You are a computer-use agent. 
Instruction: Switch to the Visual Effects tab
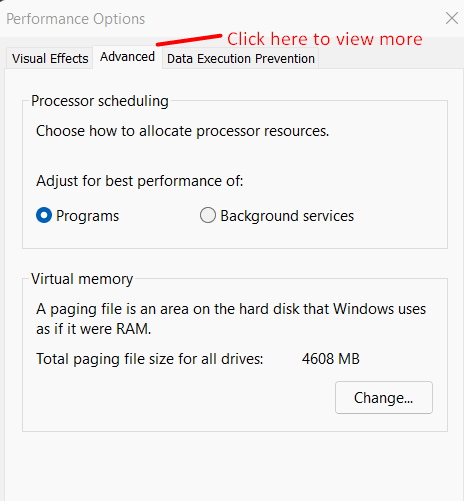50,59
